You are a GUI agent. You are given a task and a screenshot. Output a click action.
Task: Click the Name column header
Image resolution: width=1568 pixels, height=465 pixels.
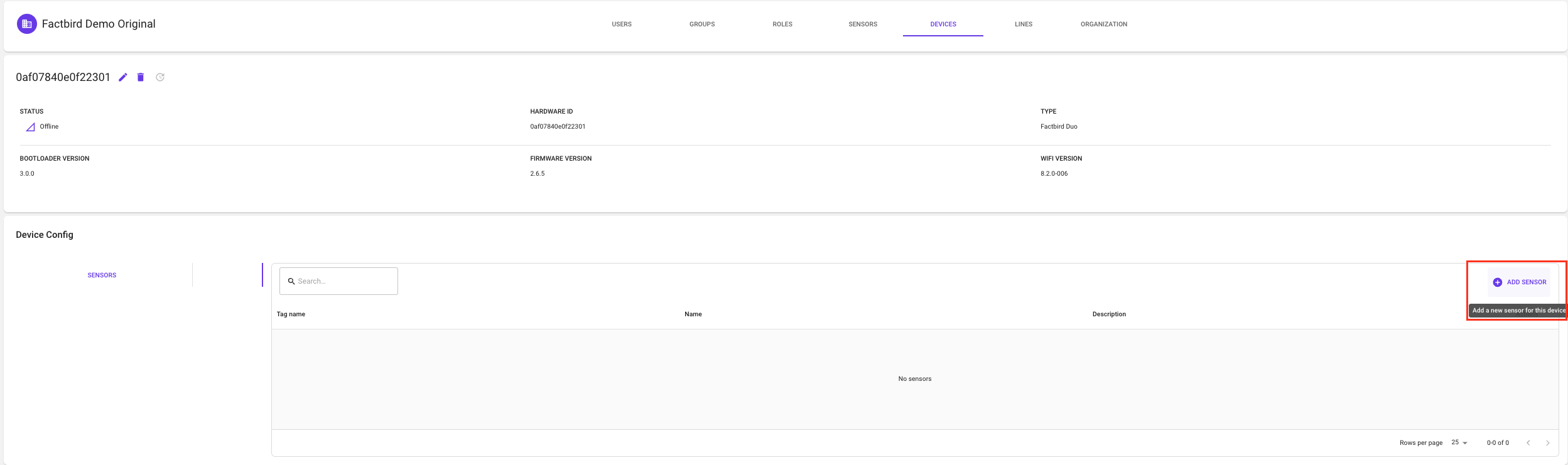(693, 314)
